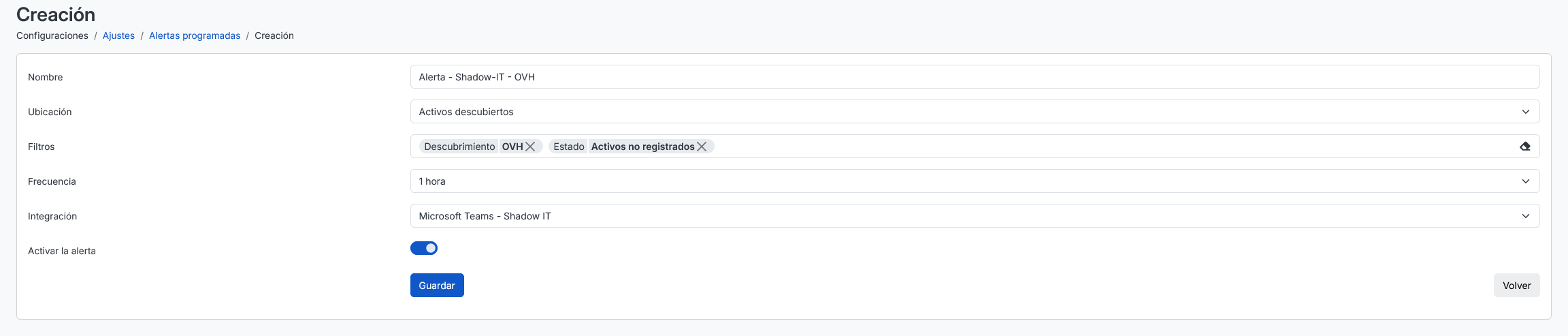Click into the Nombre input field
This screenshot has height=336, width=1568.
pos(975,77)
